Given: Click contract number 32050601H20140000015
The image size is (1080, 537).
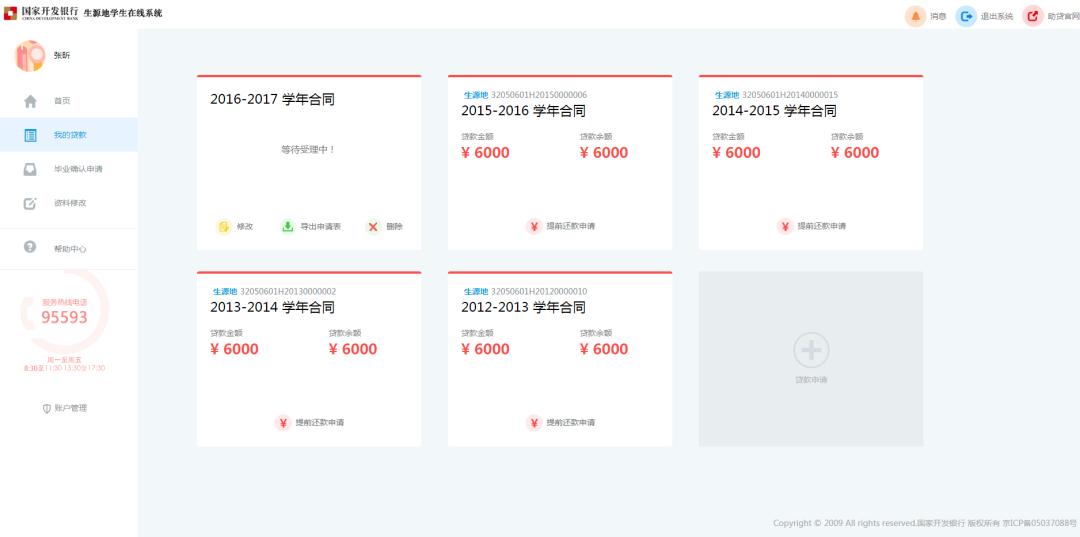Looking at the screenshot, I should [x=790, y=95].
